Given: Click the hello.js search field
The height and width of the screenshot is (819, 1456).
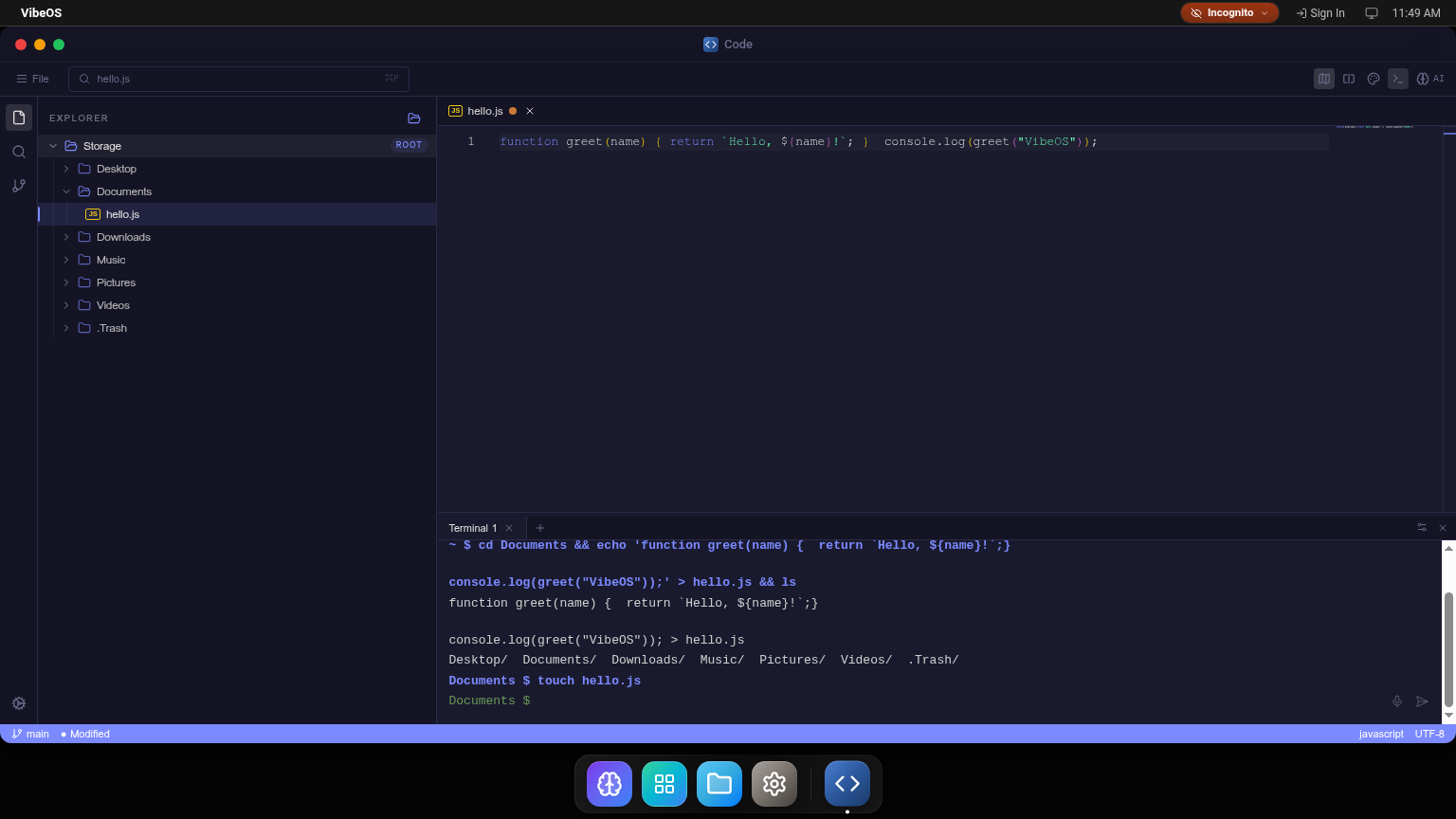Looking at the screenshot, I should coord(239,79).
